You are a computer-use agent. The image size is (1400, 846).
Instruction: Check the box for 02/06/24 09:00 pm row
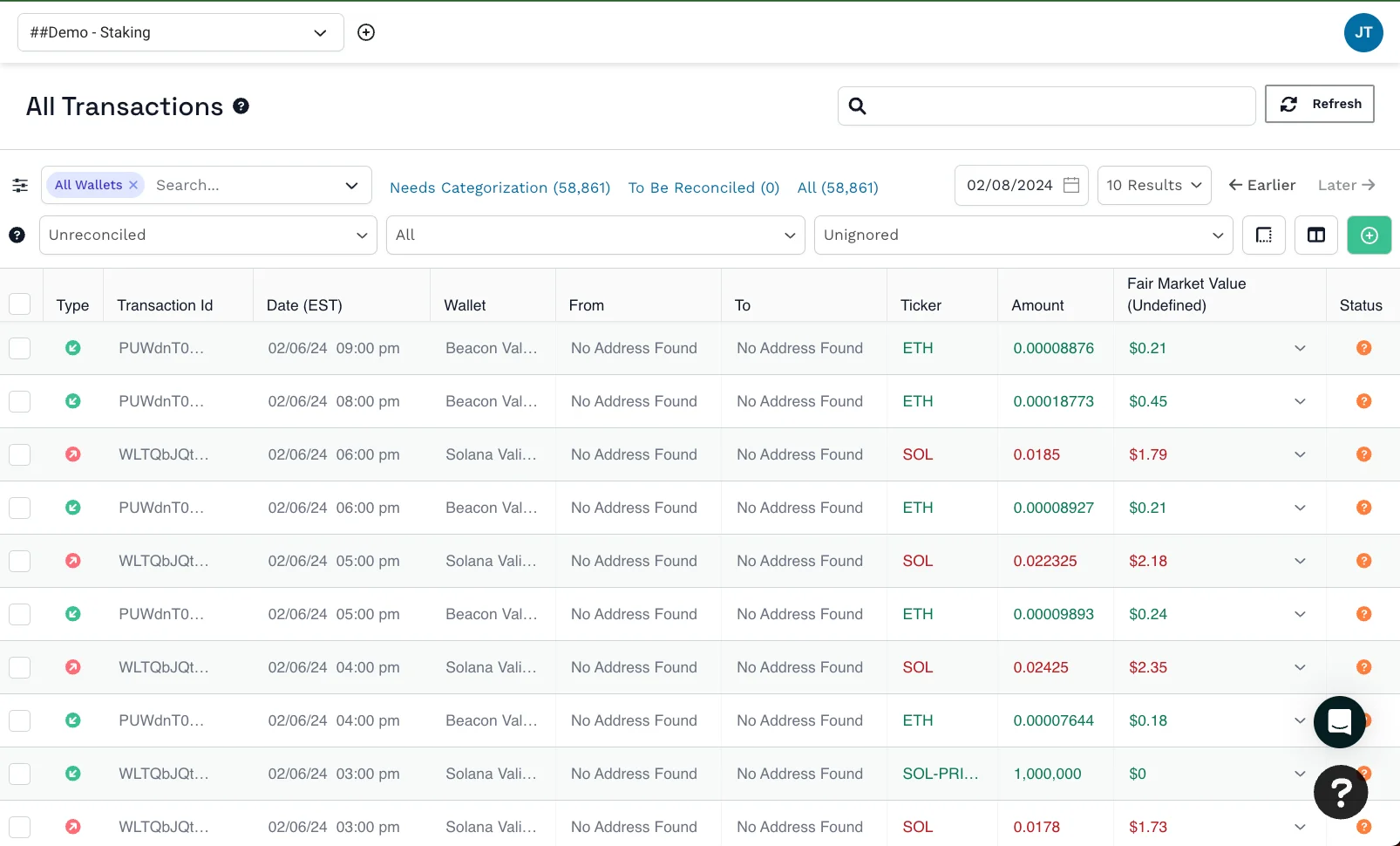(19, 348)
